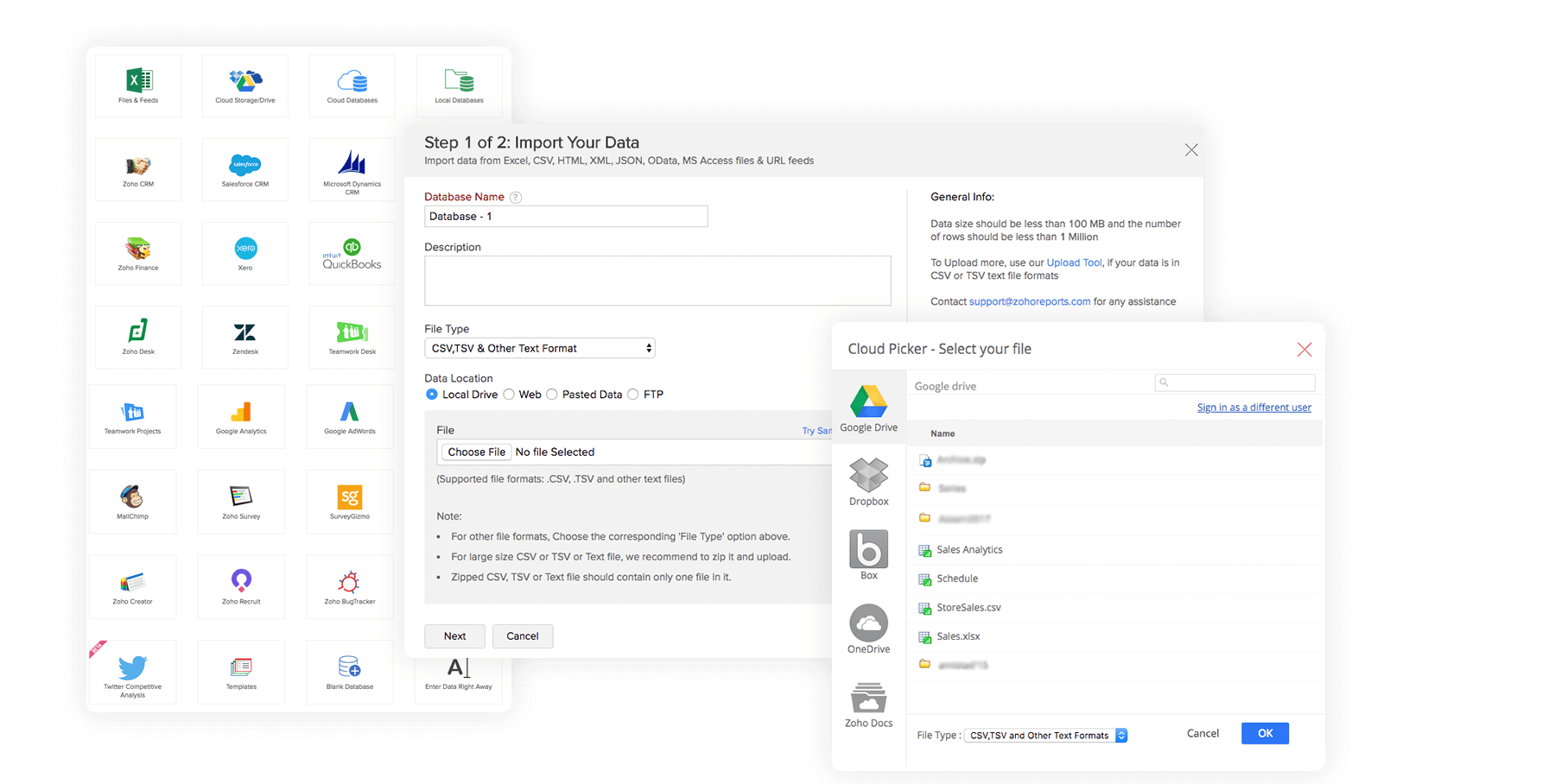Close the Import Your Data dialog
Screen dimensions: 1555x784
point(1191,150)
